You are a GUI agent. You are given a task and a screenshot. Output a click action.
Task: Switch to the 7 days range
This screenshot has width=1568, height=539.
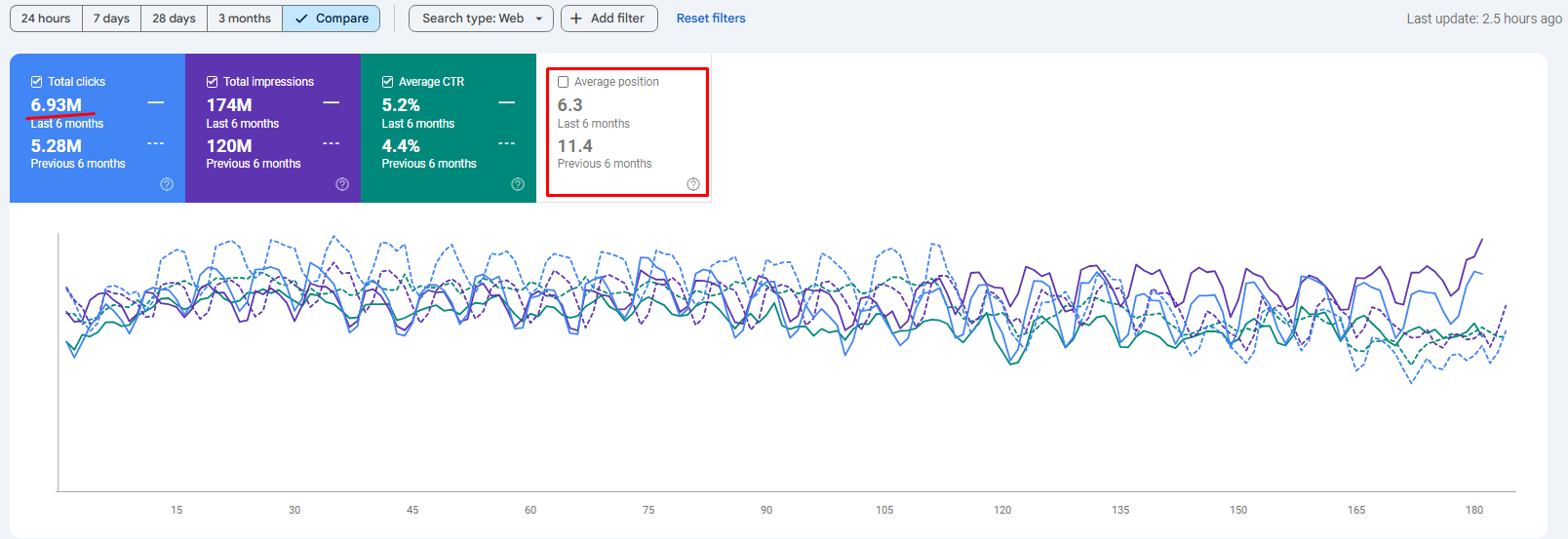pos(111,19)
